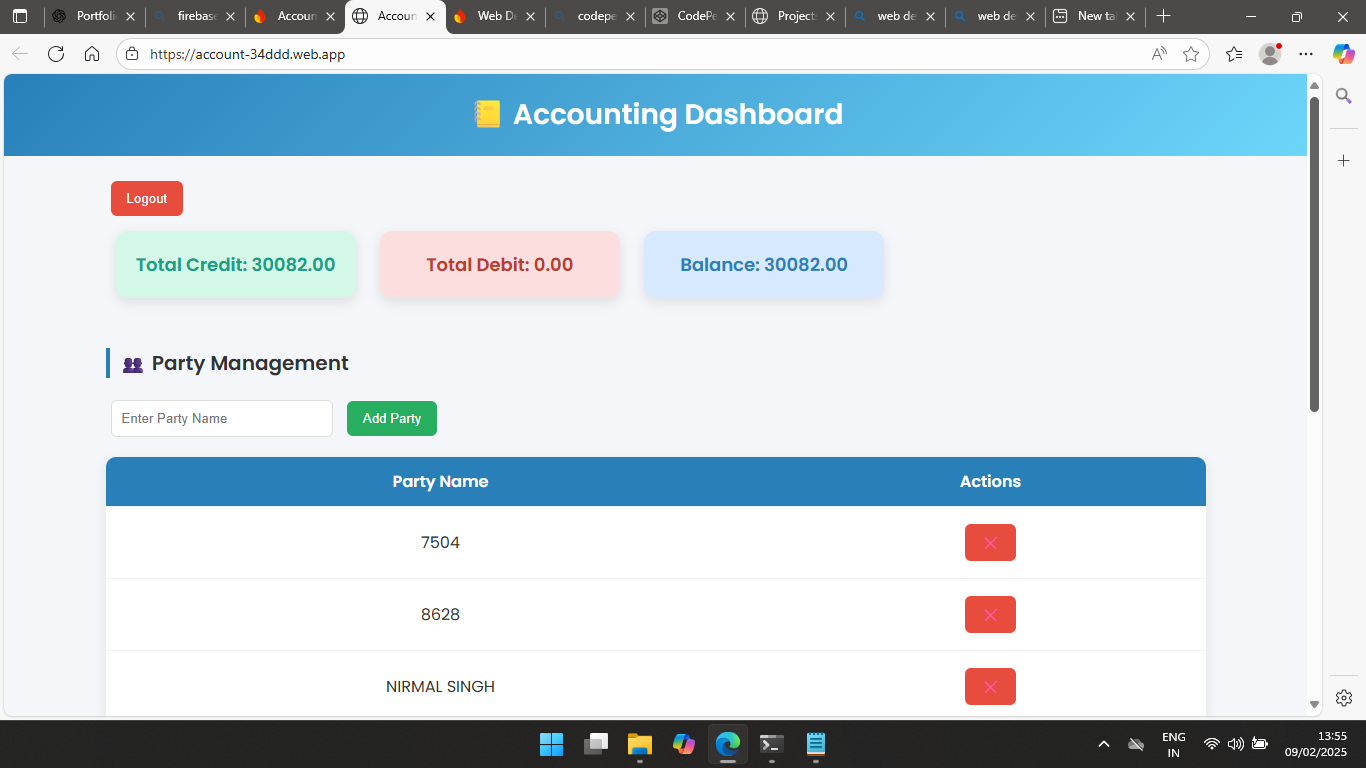
Task: Open the Notepad app on the taskbar
Action: pos(816,744)
